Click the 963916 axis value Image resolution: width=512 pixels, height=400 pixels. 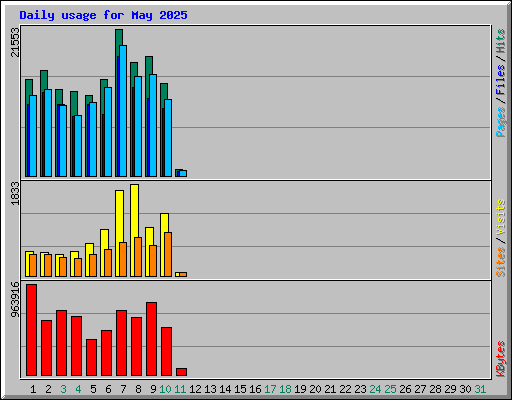coord(15,299)
